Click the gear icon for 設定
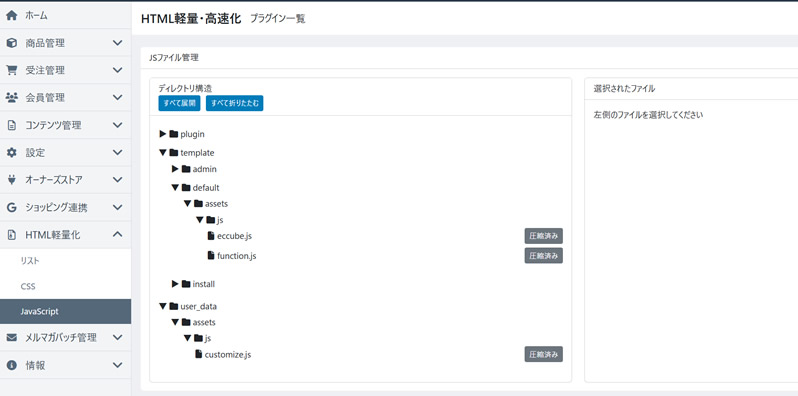Viewport: 798px width, 396px height. (x=11, y=152)
